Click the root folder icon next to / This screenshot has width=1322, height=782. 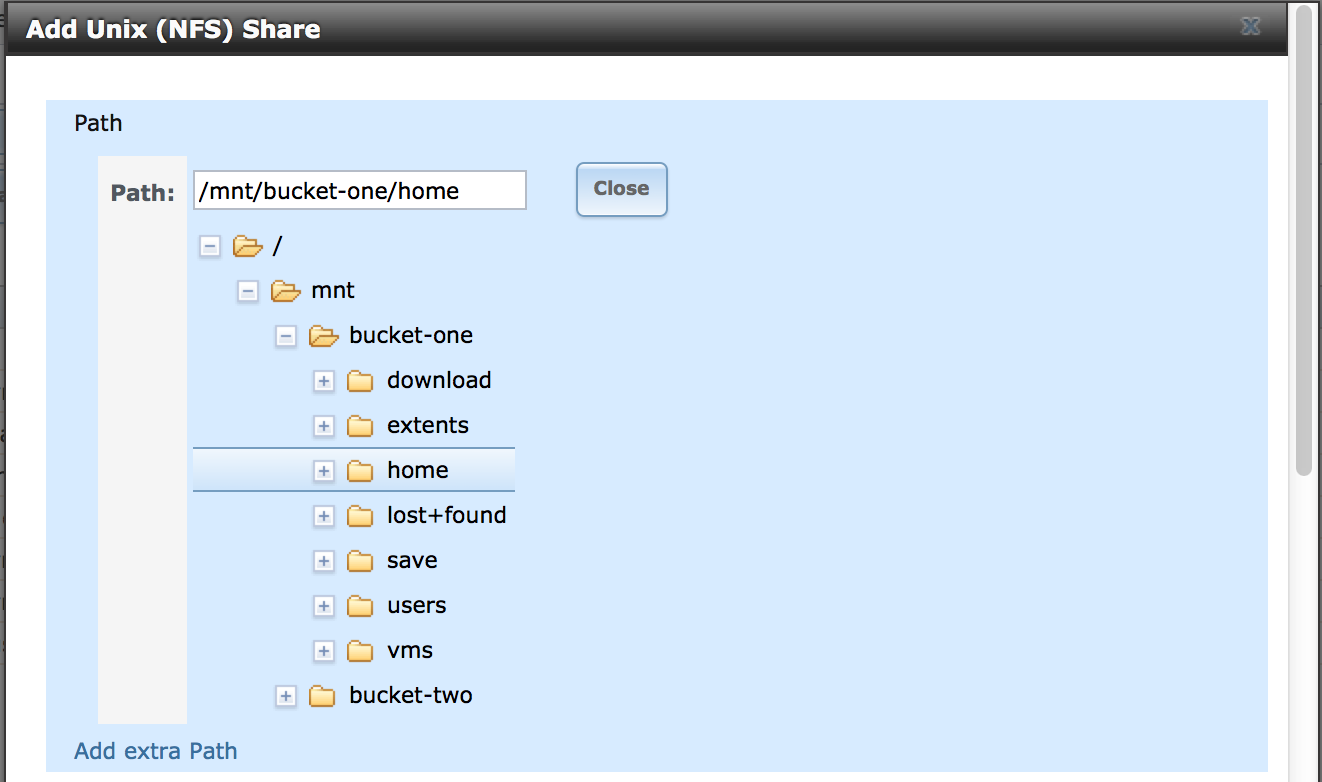(x=247, y=246)
